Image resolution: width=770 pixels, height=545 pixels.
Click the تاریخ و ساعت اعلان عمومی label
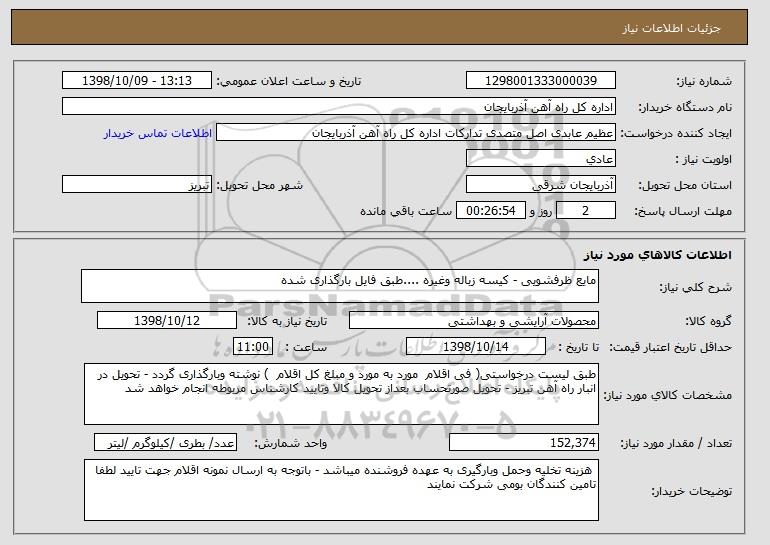point(289,81)
